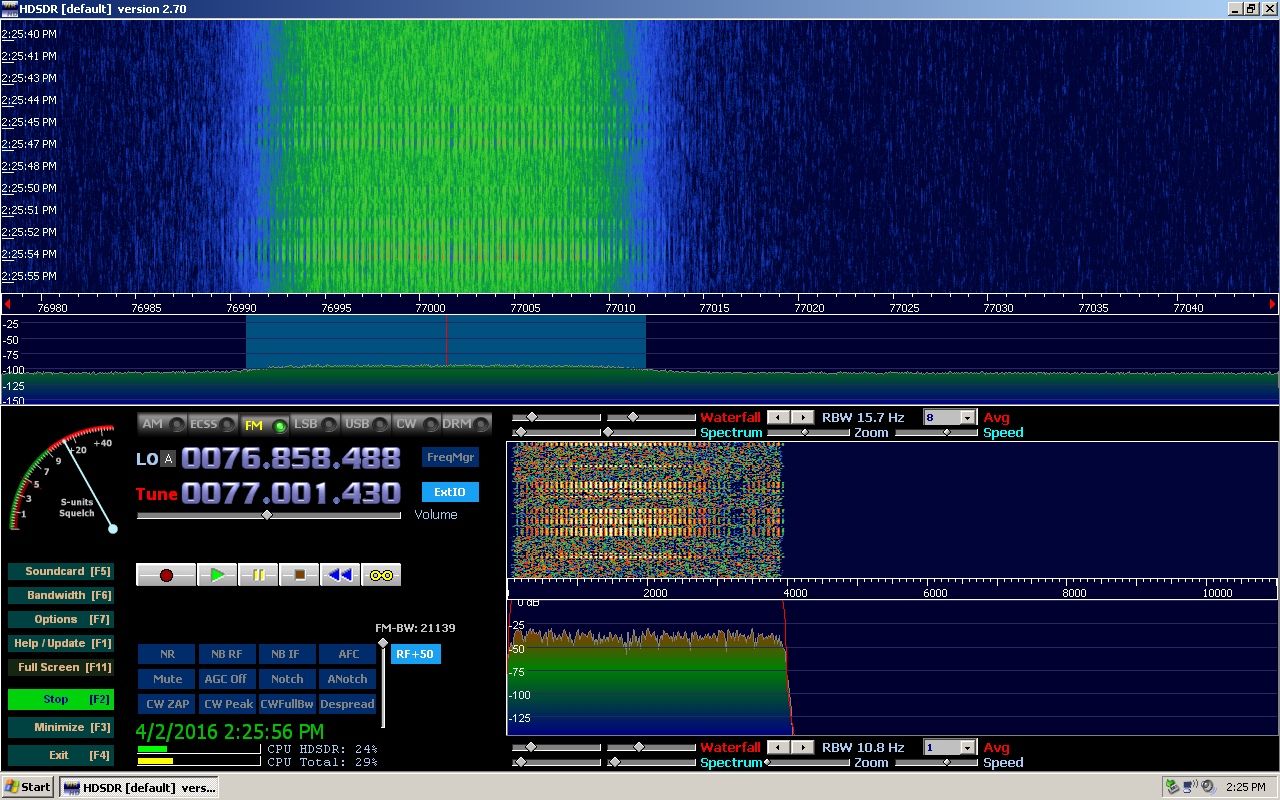
Task: Start recording with the red record button
Action: click(166, 575)
